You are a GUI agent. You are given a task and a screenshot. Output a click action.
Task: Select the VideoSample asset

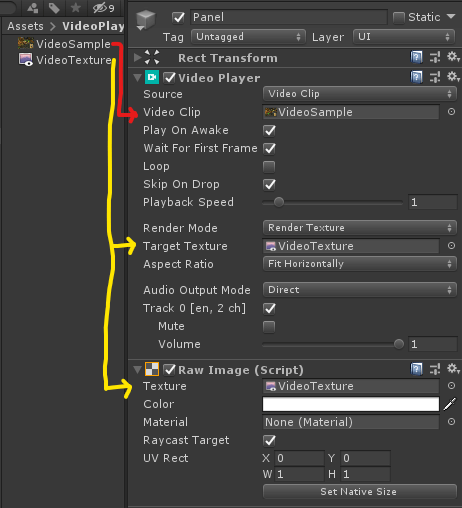point(64,44)
